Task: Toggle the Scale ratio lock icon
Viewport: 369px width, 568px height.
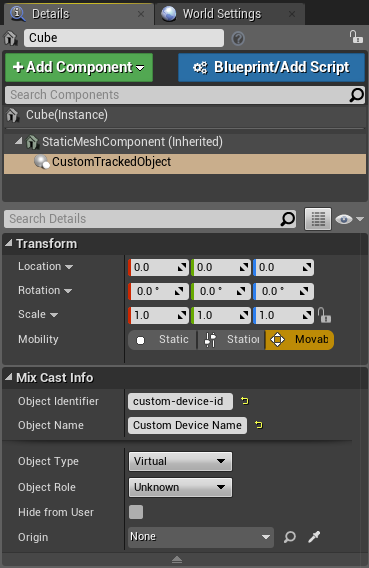Action: [x=324, y=315]
